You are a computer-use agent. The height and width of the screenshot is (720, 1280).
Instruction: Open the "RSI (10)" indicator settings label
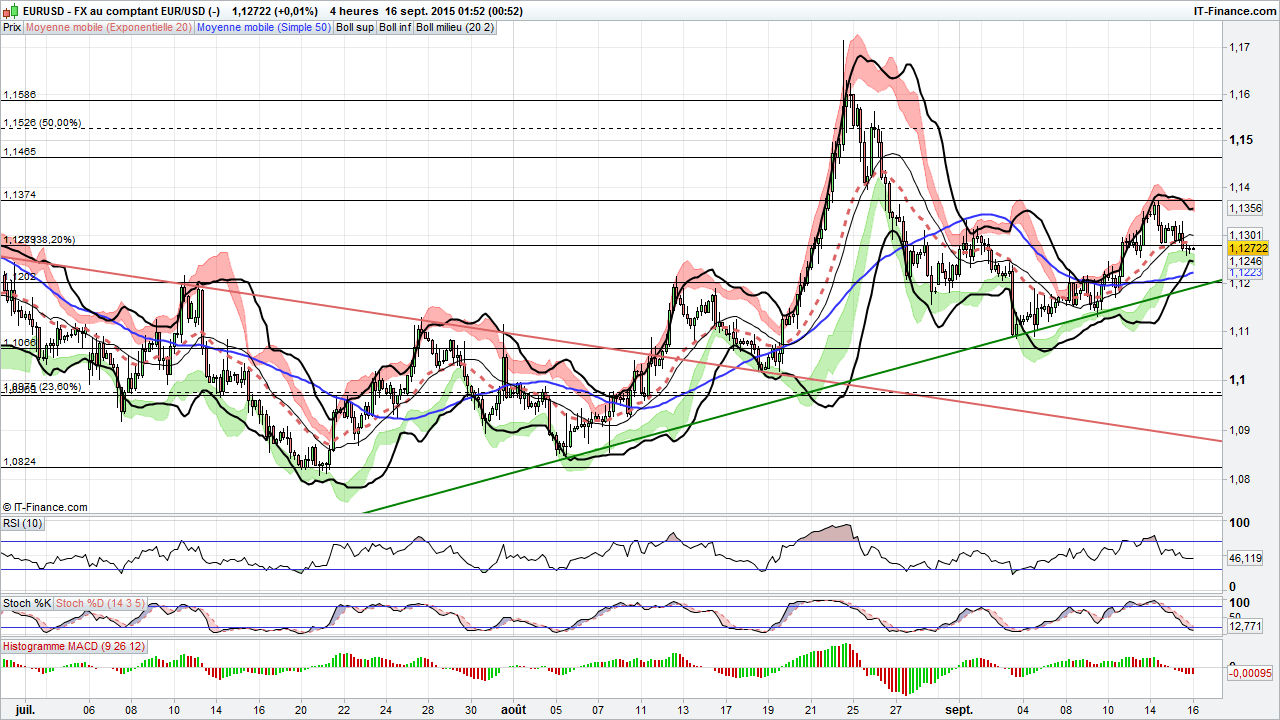pos(22,522)
